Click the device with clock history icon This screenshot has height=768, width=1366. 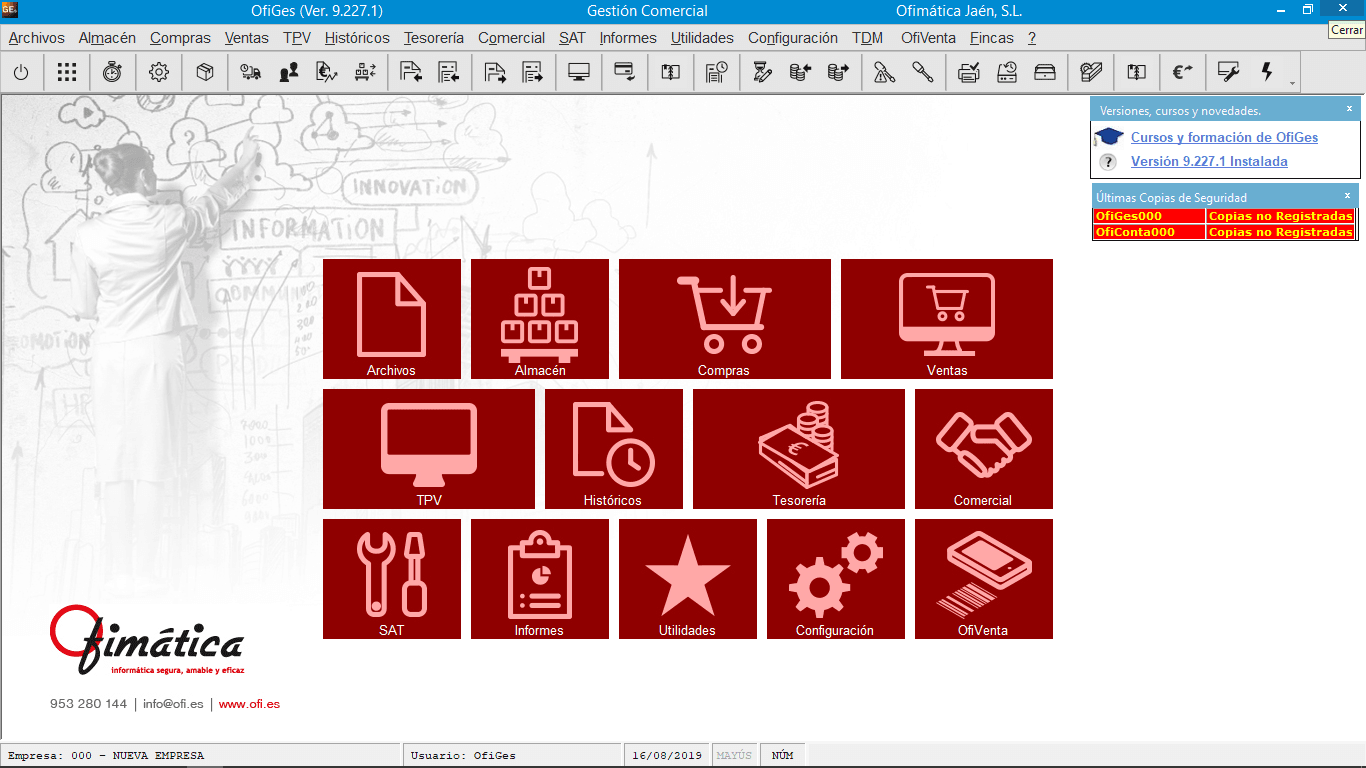[x=1007, y=72]
